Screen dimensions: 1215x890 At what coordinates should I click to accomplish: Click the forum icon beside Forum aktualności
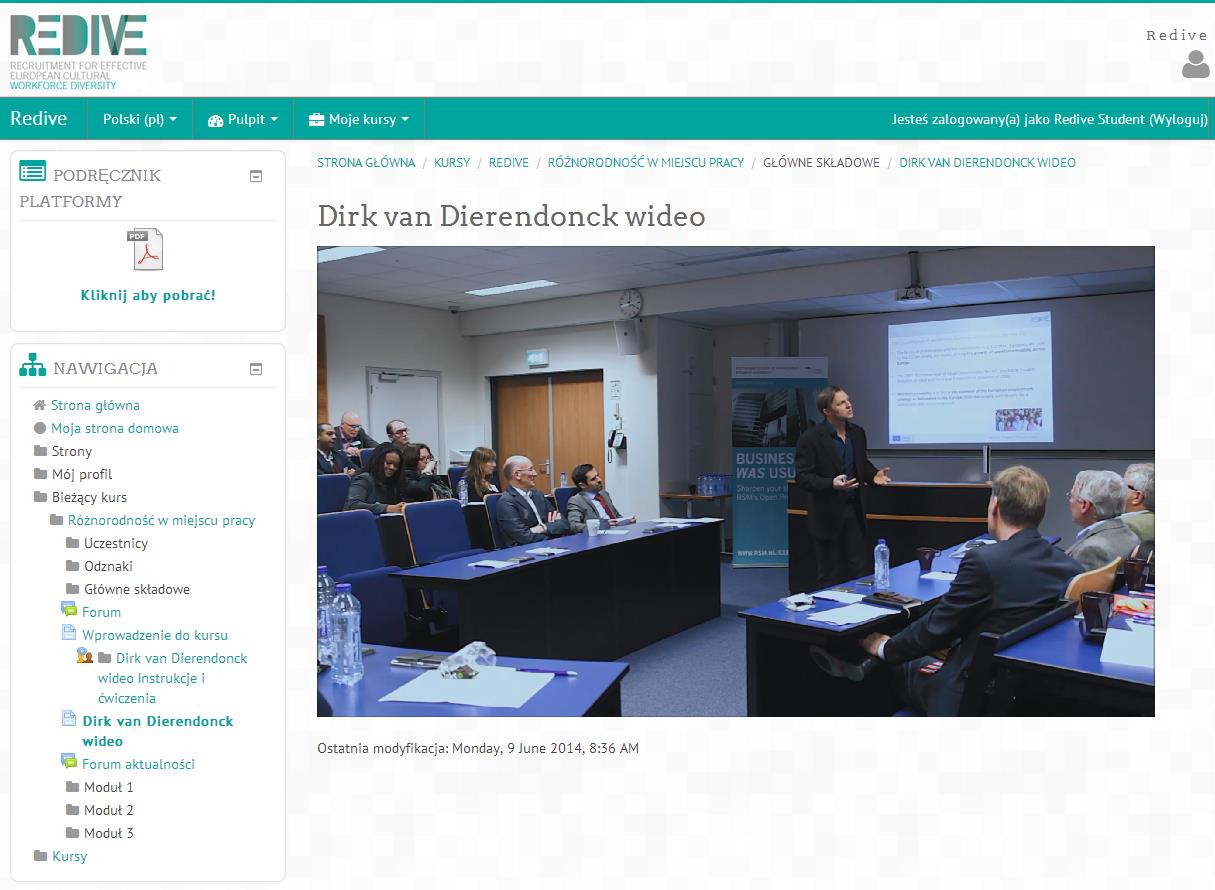tap(69, 763)
